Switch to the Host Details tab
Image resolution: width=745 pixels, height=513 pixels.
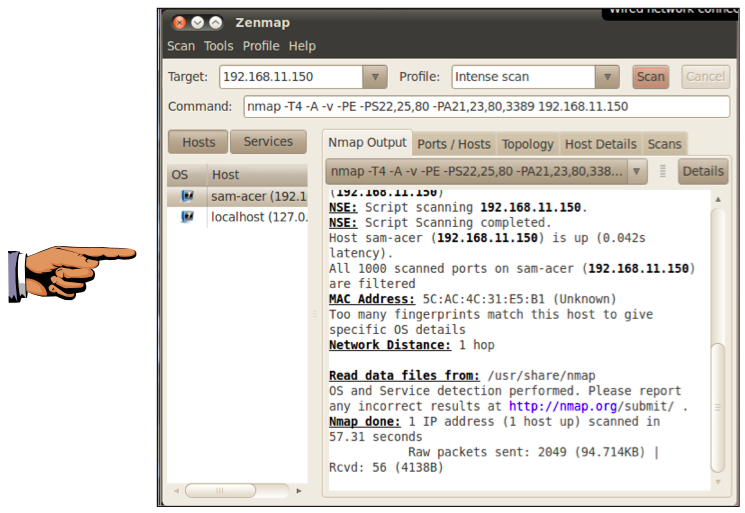click(x=601, y=144)
